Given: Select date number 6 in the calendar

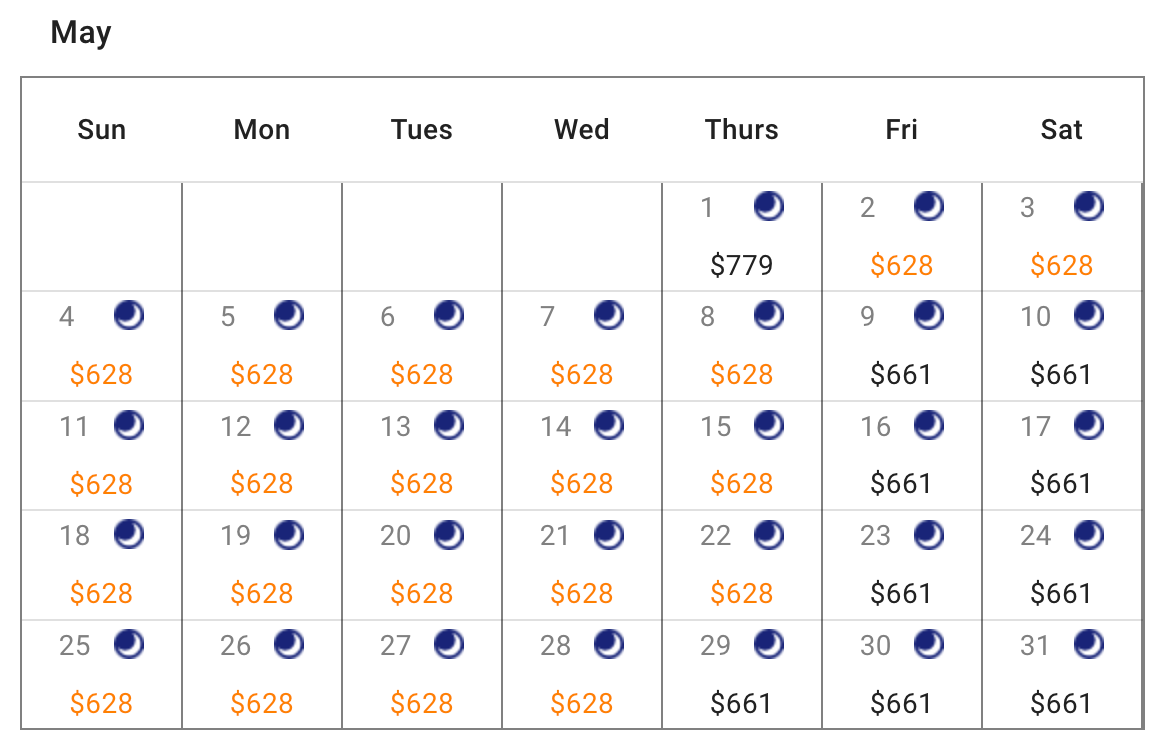Looking at the screenshot, I should pos(388,317).
